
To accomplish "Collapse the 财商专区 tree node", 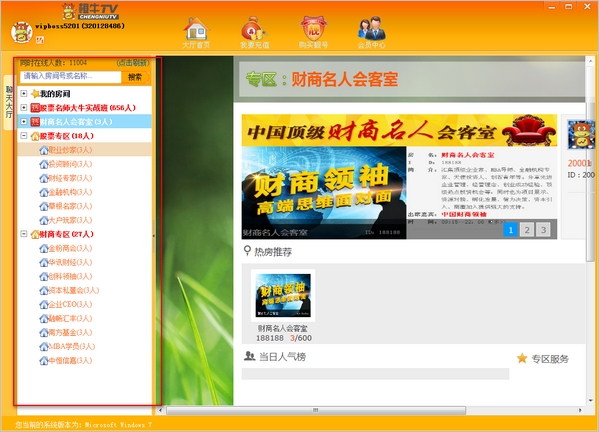I will (x=24, y=234).
